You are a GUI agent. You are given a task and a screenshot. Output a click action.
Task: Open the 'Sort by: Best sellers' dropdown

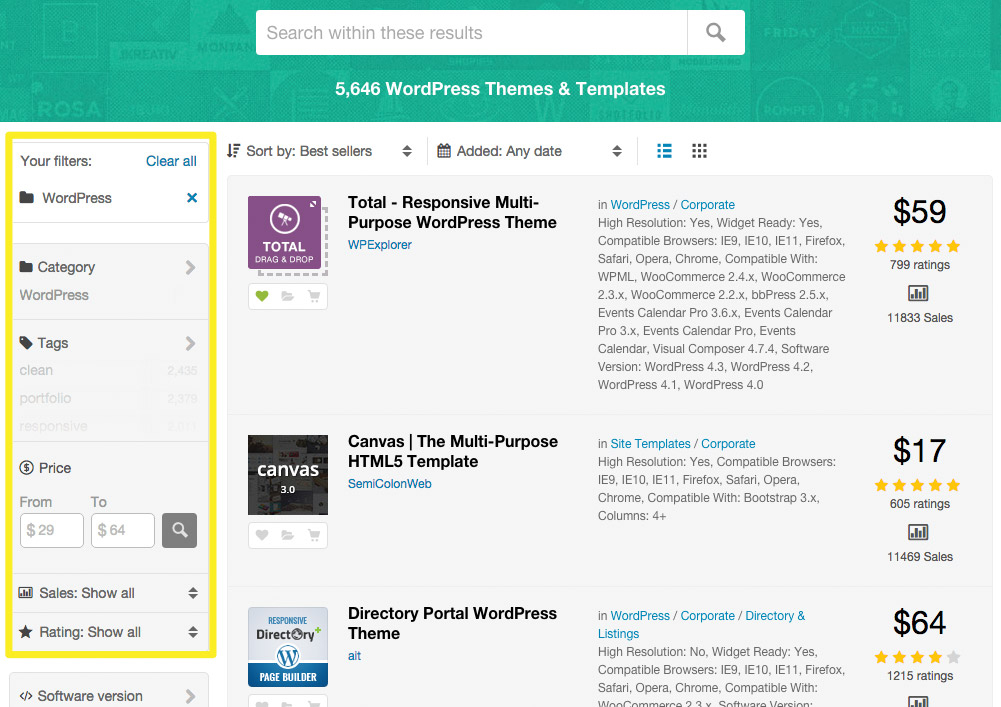320,151
